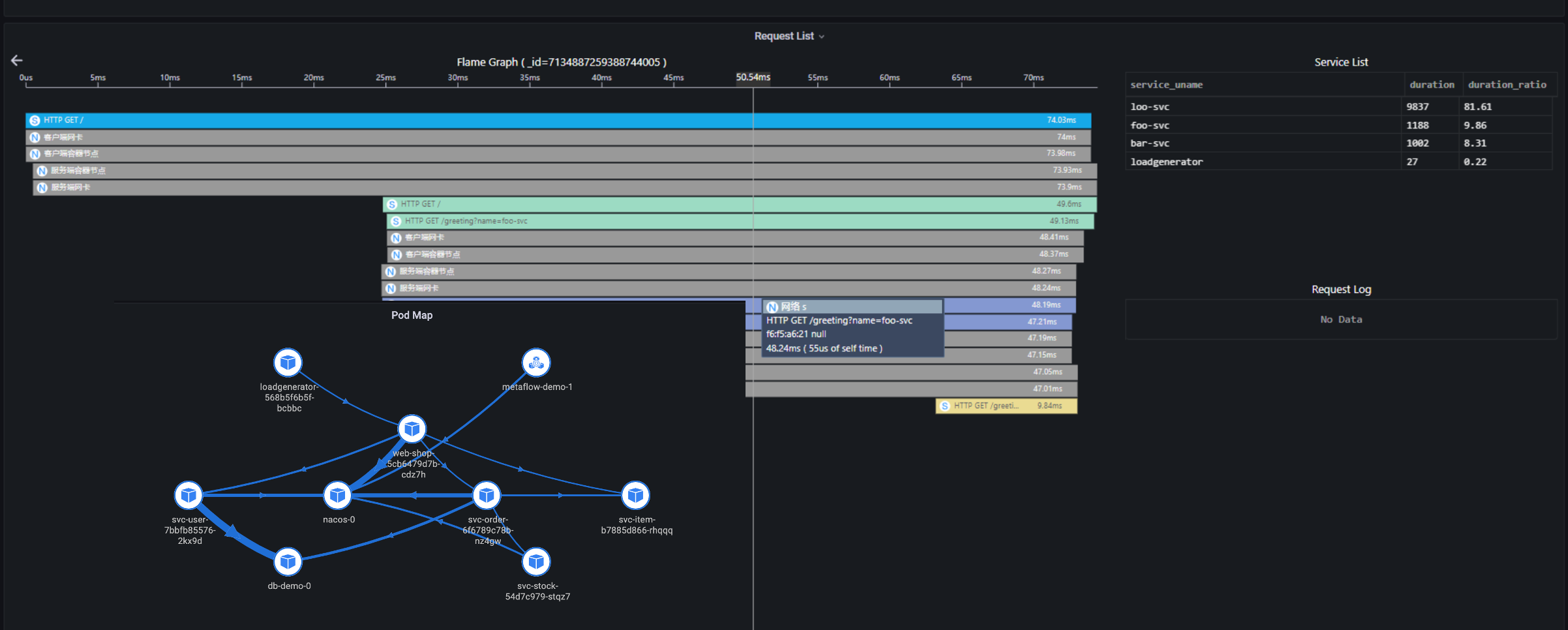The image size is (1568, 630).
Task: Select the loadgenerator pod node icon
Action: point(288,363)
